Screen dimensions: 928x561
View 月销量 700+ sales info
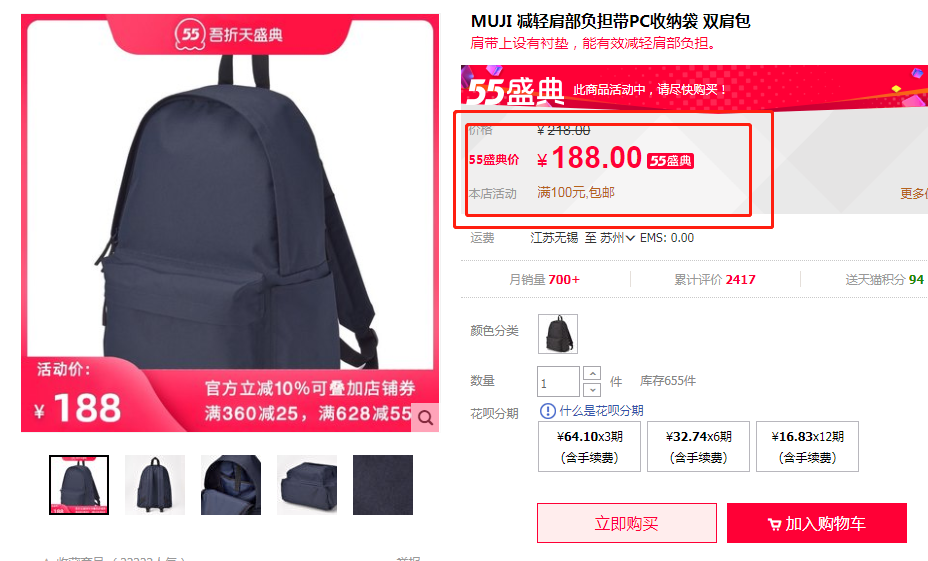coord(544,279)
